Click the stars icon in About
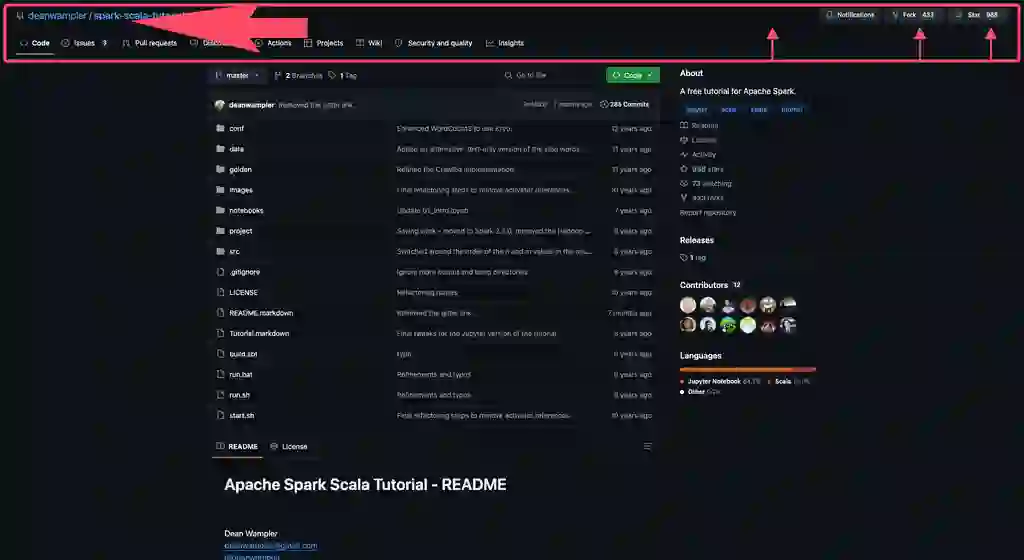The height and width of the screenshot is (560, 1024). (x=684, y=169)
